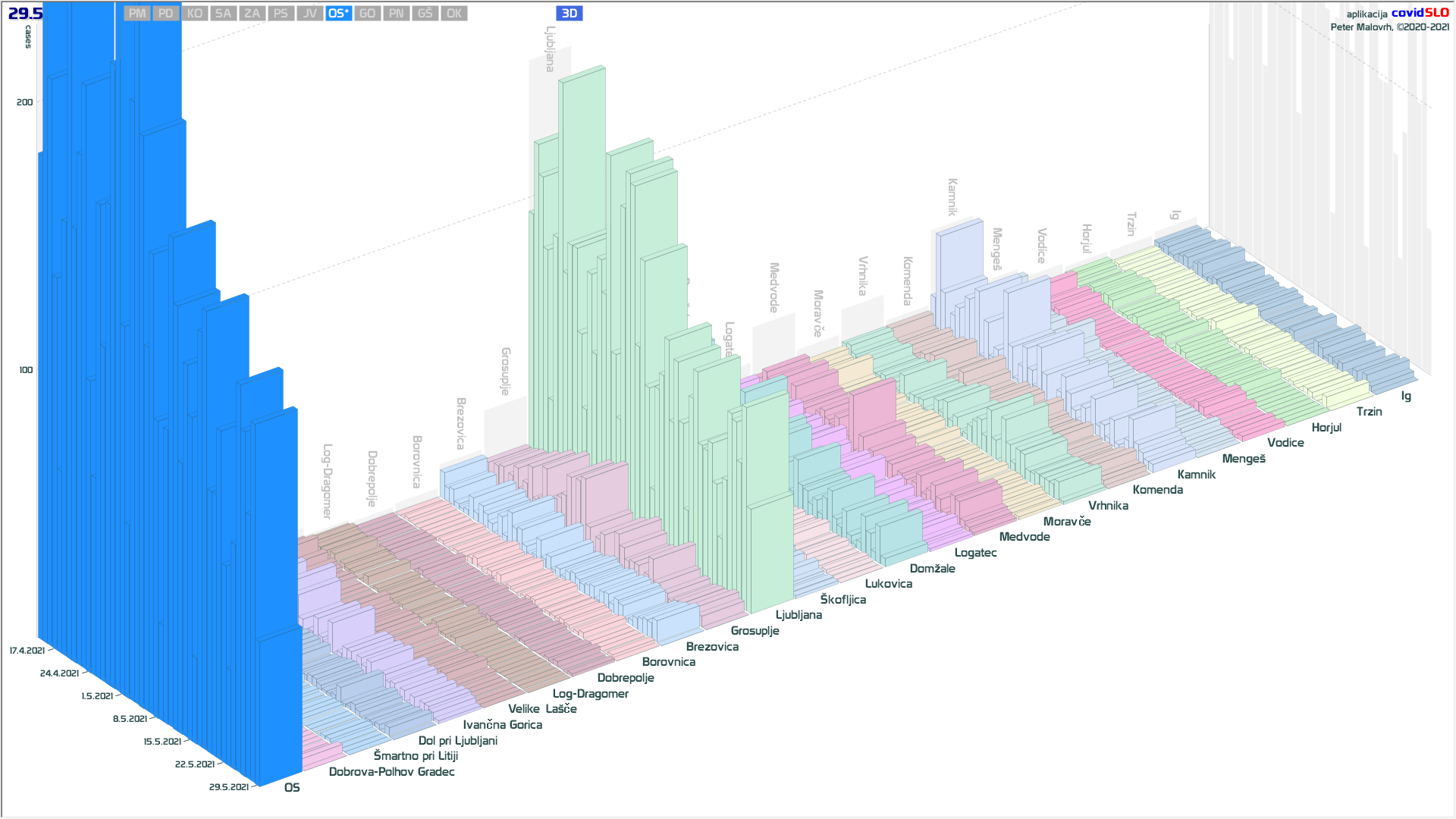Click the active OS* region button
Image resolution: width=1456 pixels, height=819 pixels.
pos(338,14)
